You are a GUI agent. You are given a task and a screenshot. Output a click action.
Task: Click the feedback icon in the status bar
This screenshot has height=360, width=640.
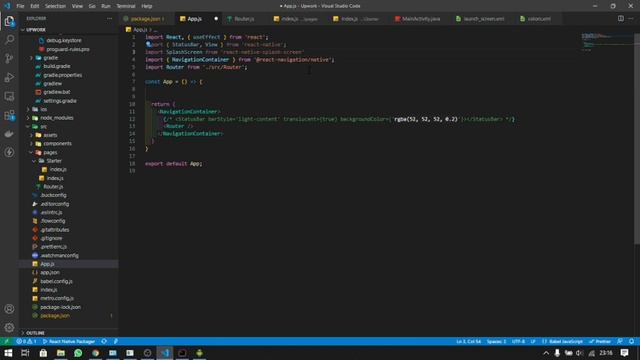[x=620, y=341]
